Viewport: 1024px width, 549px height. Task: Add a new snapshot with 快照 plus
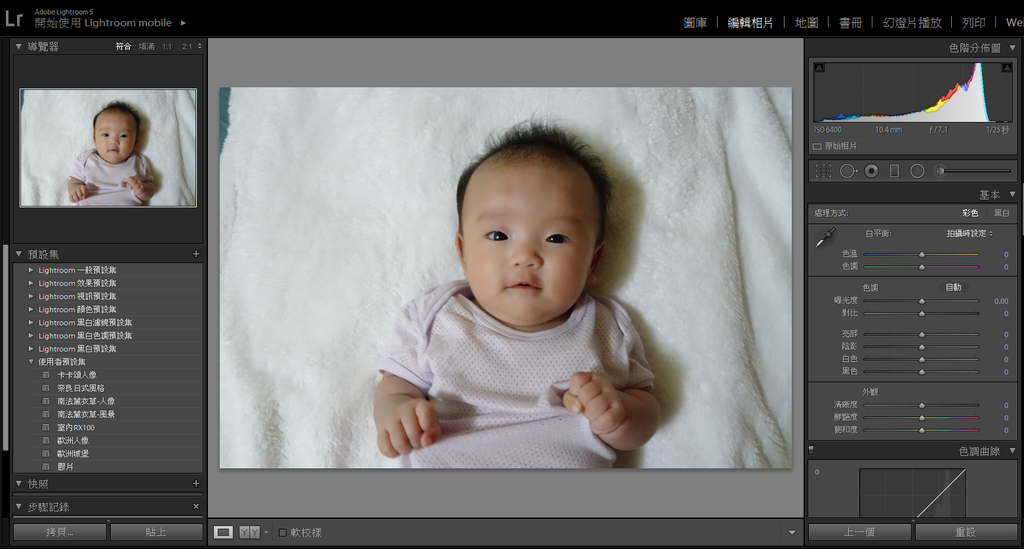pyautogui.click(x=196, y=484)
